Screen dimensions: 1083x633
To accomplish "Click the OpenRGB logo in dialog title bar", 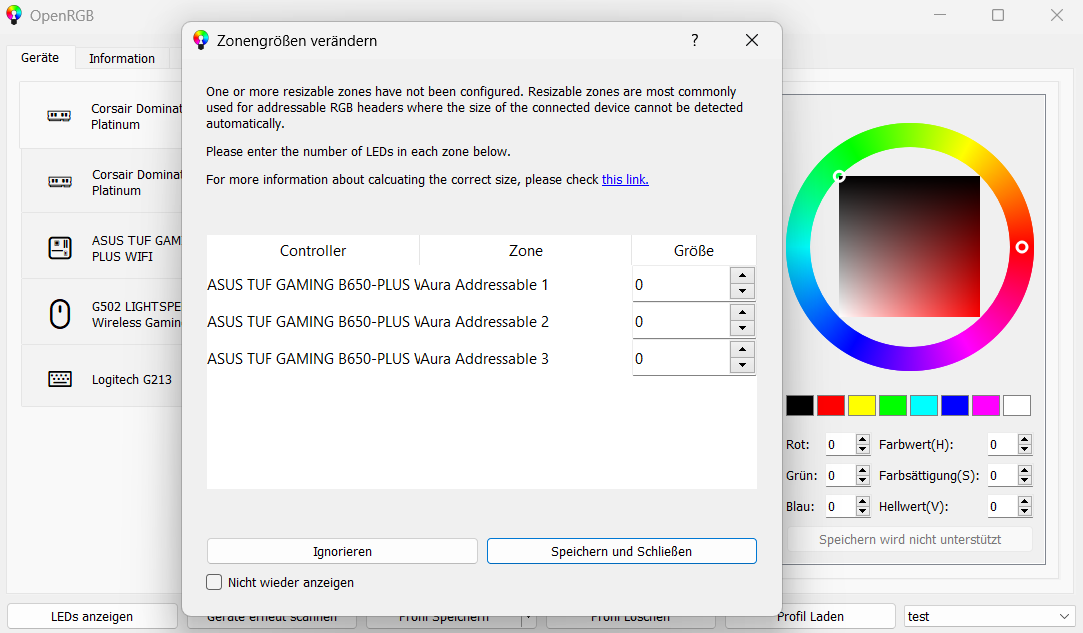I will 201,40.
